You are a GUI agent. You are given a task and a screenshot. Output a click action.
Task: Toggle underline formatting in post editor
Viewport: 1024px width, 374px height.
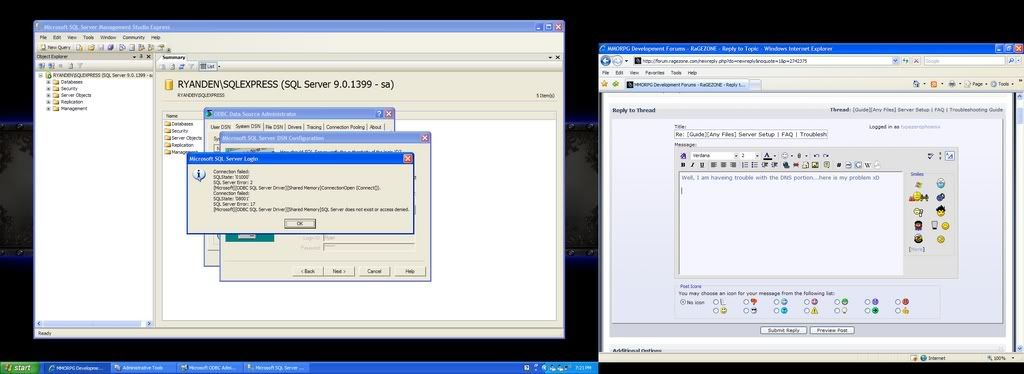coord(702,164)
